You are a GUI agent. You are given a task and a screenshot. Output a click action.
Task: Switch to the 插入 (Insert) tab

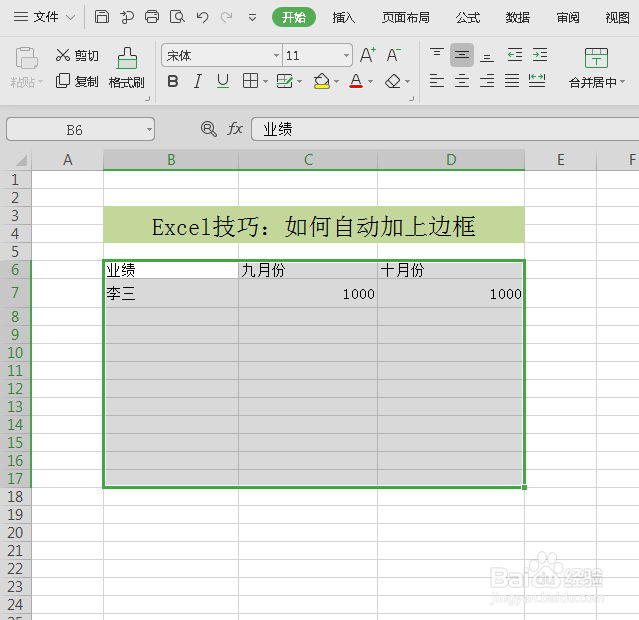click(344, 17)
